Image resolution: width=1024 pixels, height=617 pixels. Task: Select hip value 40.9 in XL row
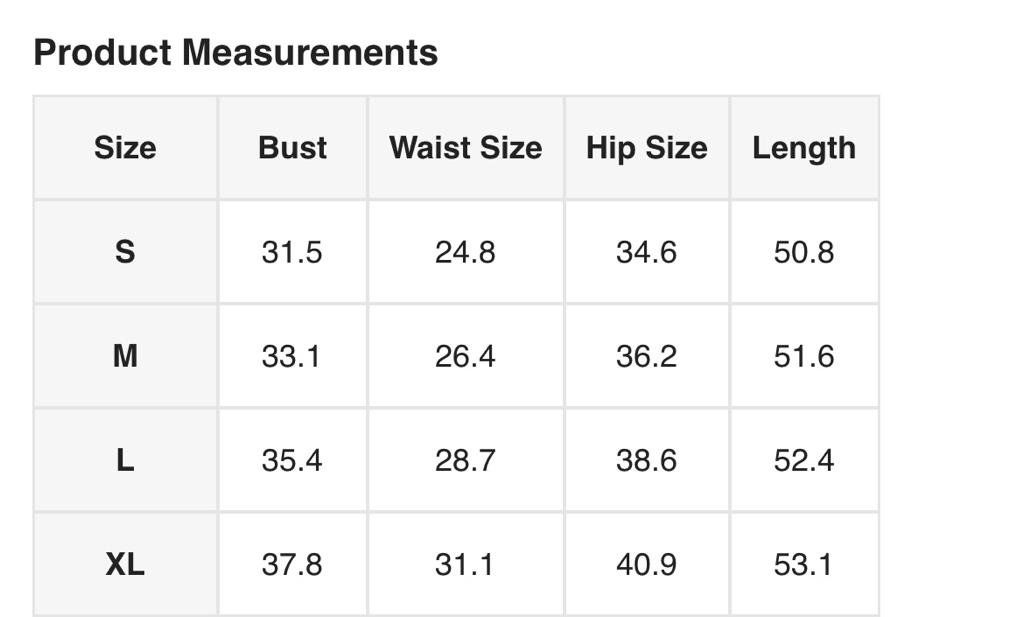tap(646, 564)
